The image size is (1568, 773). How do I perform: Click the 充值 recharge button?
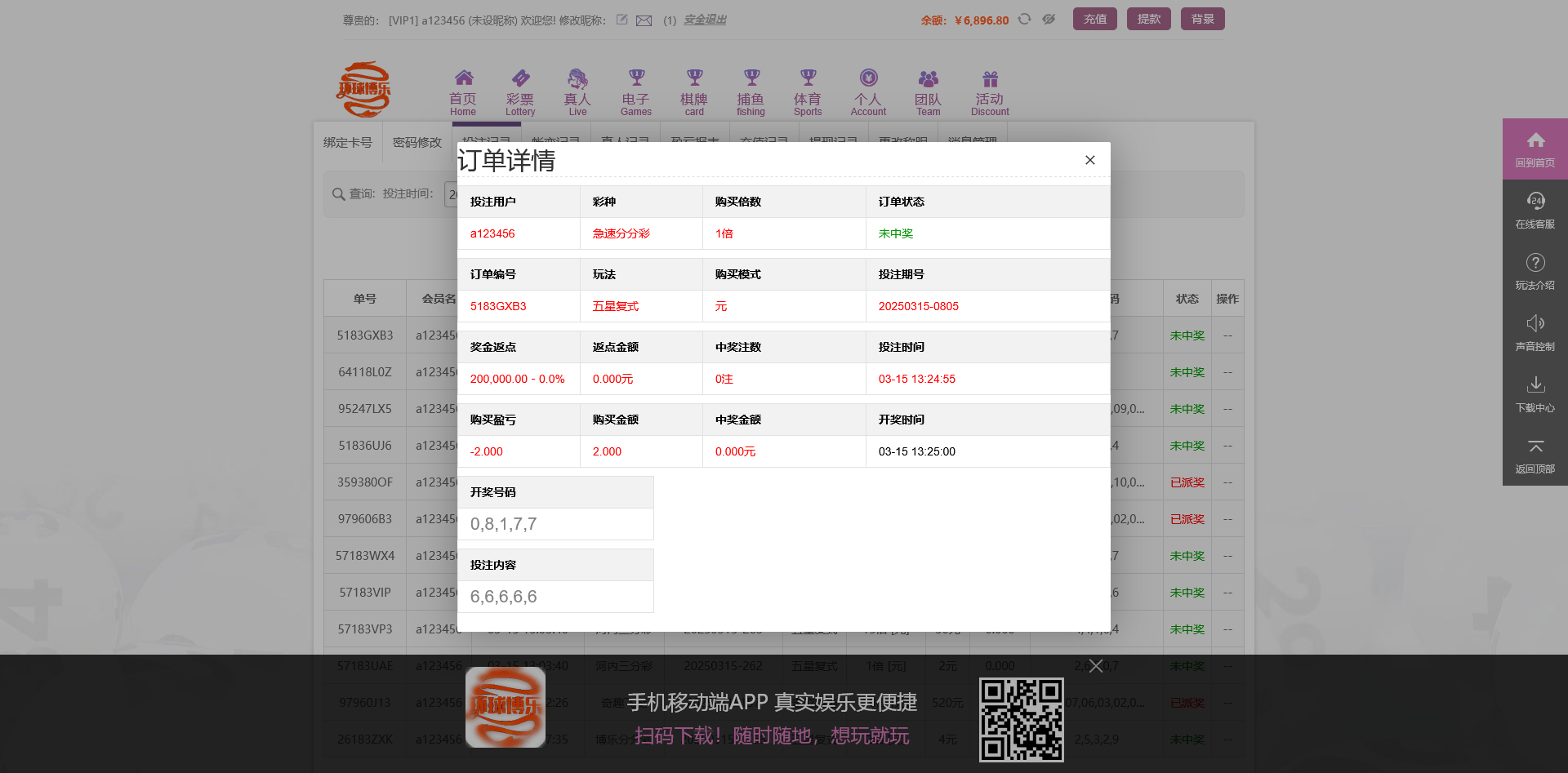coord(1094,18)
